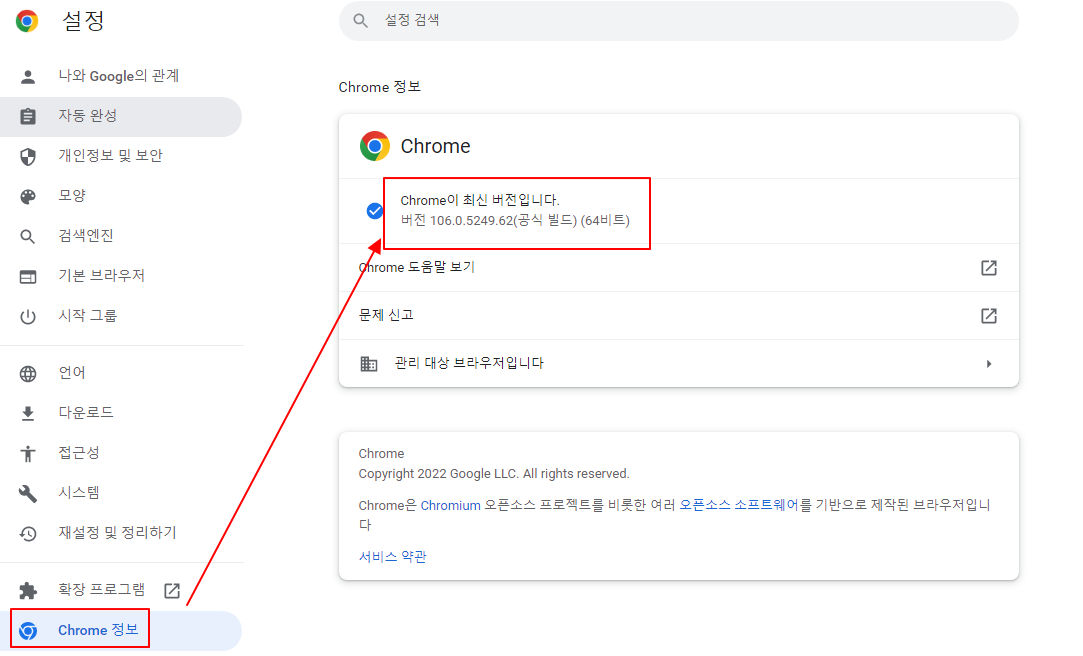Click the download arrow icon for 다운로드
This screenshot has height=656, width=1083.
[28, 413]
